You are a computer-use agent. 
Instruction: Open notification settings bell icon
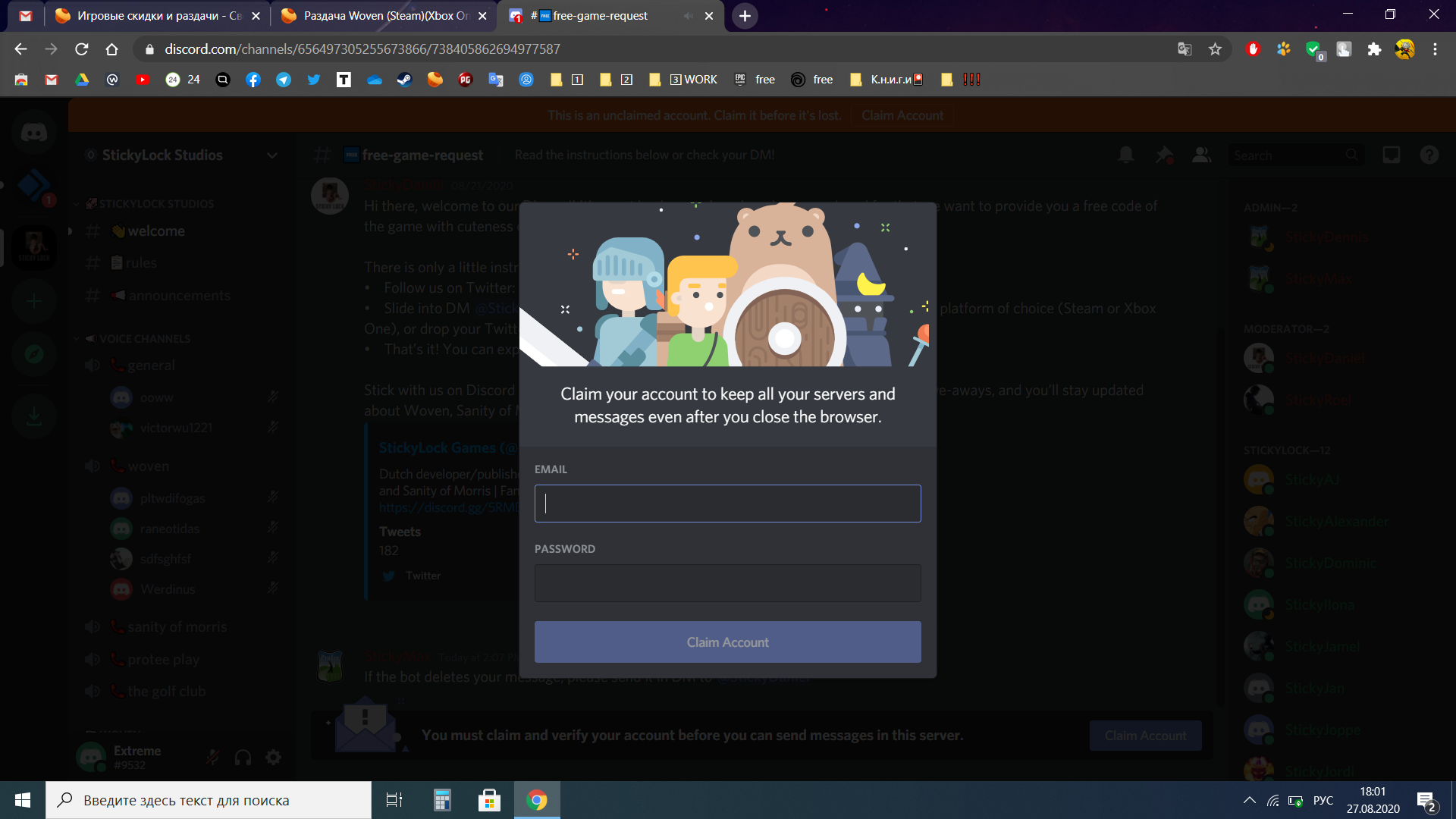point(1126,155)
